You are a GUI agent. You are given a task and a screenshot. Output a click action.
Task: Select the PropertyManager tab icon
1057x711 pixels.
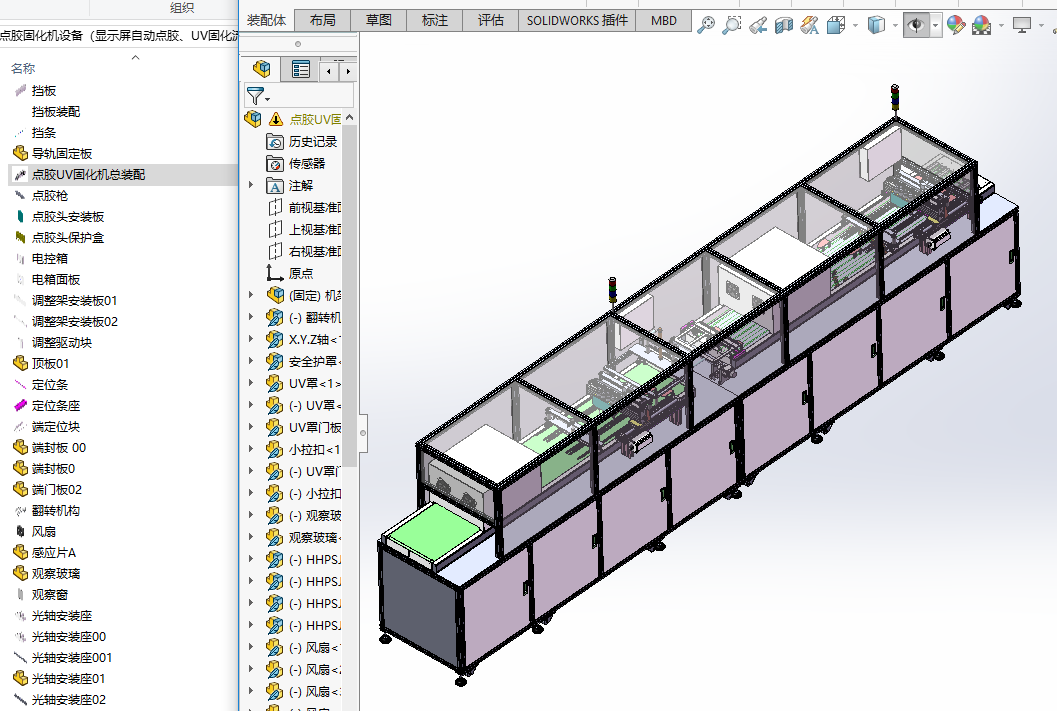coord(301,69)
